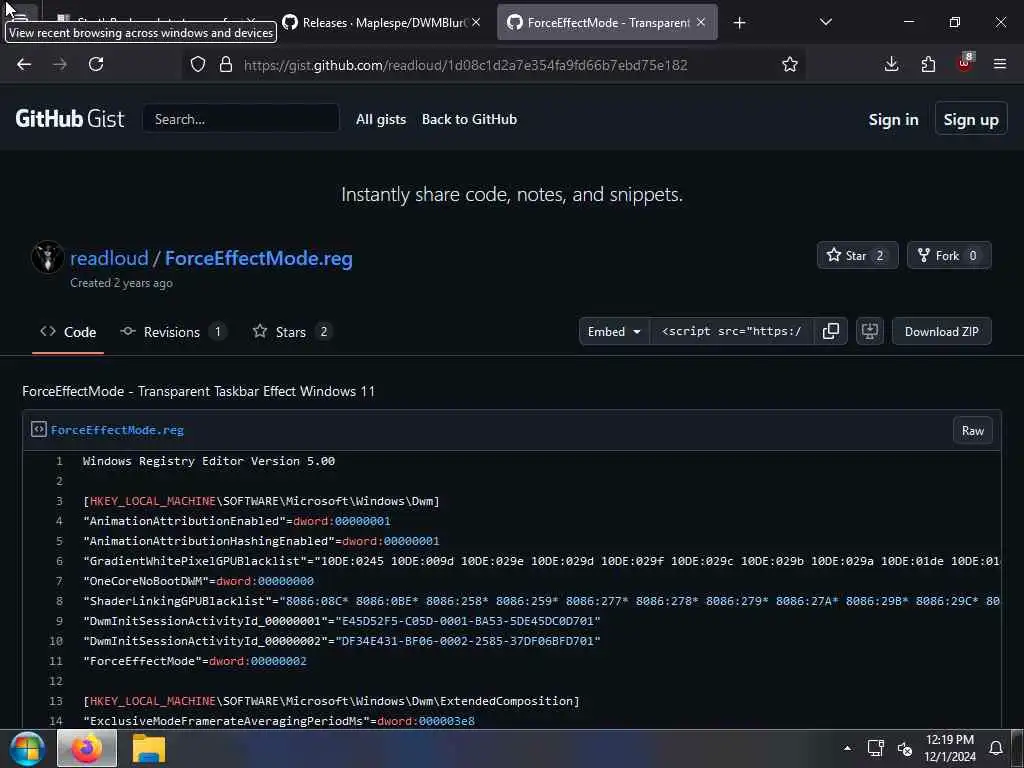Click the muted volume tray icon
This screenshot has height=768, width=1024.
point(904,748)
